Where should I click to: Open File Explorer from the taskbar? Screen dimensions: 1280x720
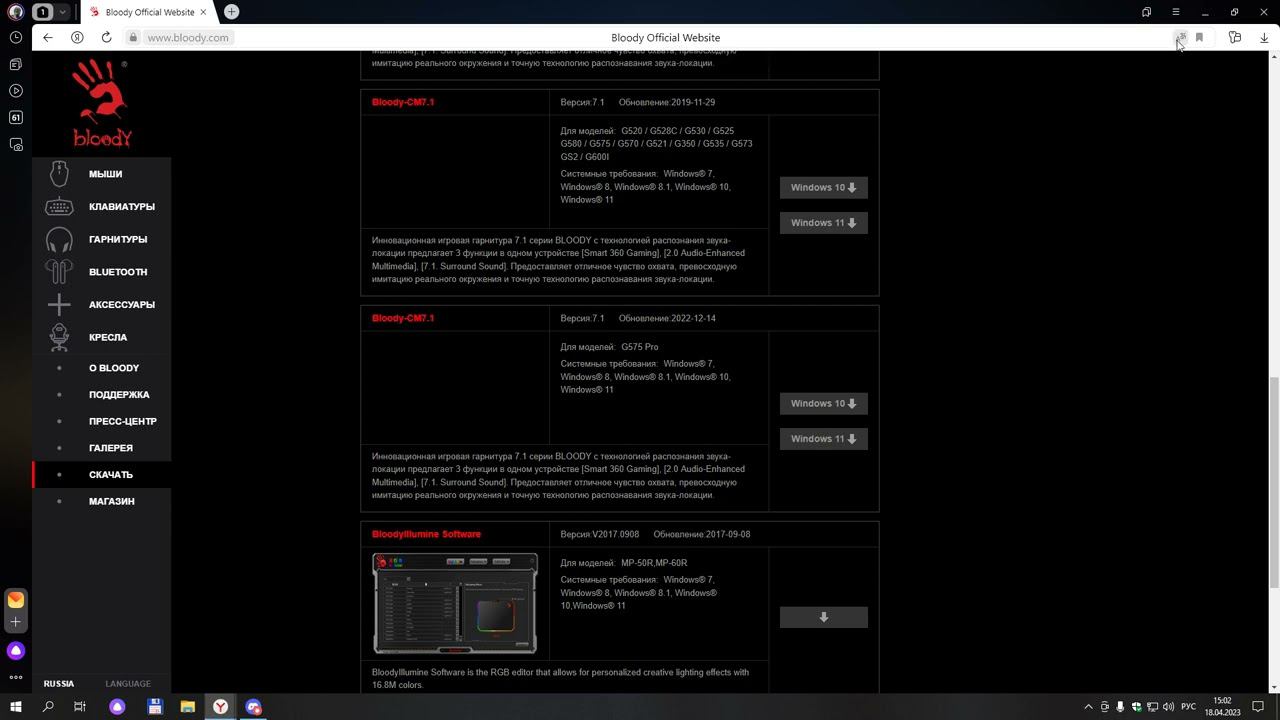pos(187,707)
